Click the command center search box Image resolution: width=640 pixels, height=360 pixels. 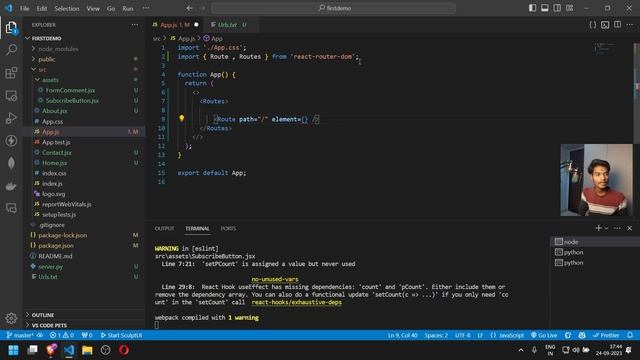tap(334, 8)
